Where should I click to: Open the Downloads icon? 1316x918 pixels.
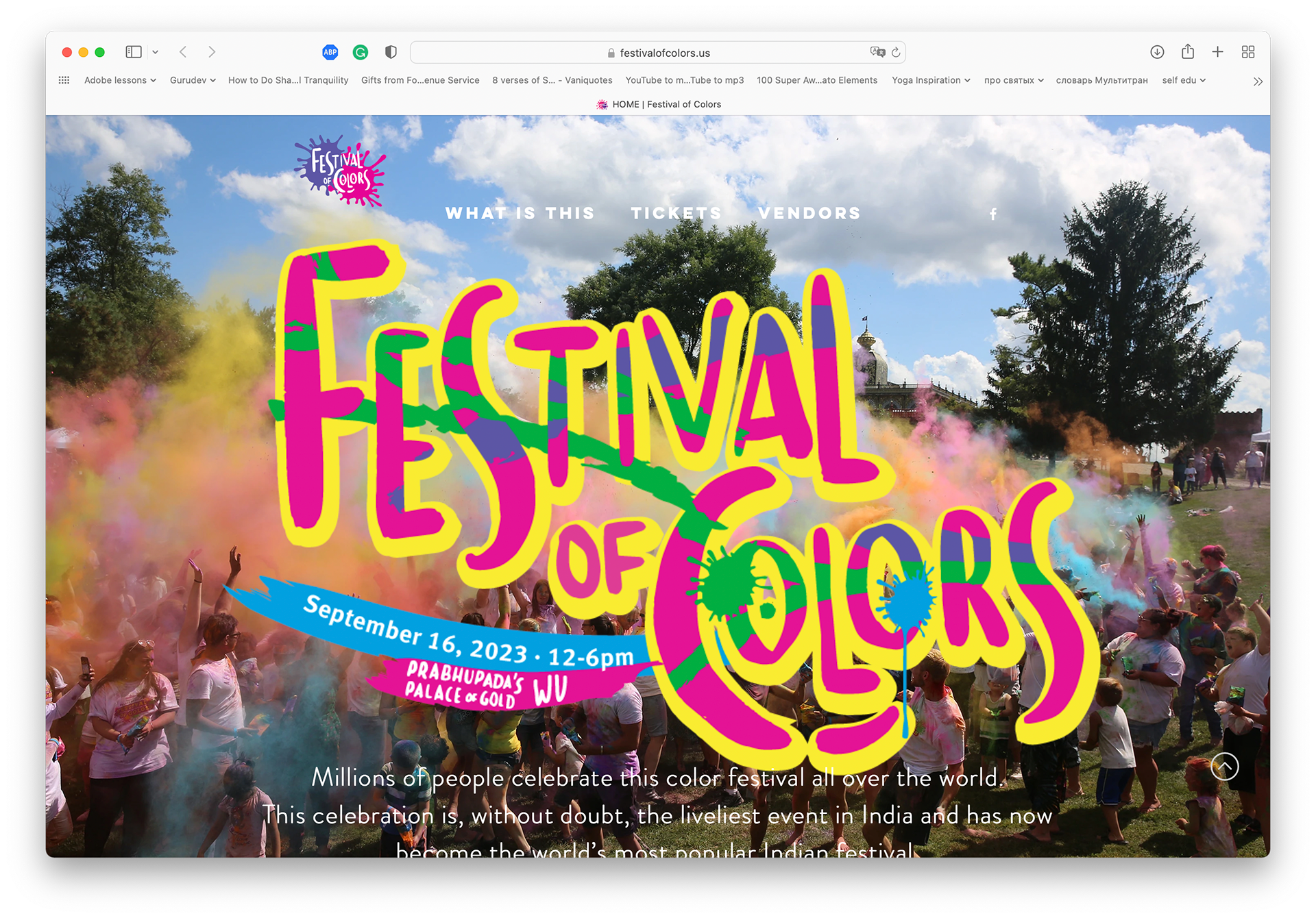point(1157,52)
